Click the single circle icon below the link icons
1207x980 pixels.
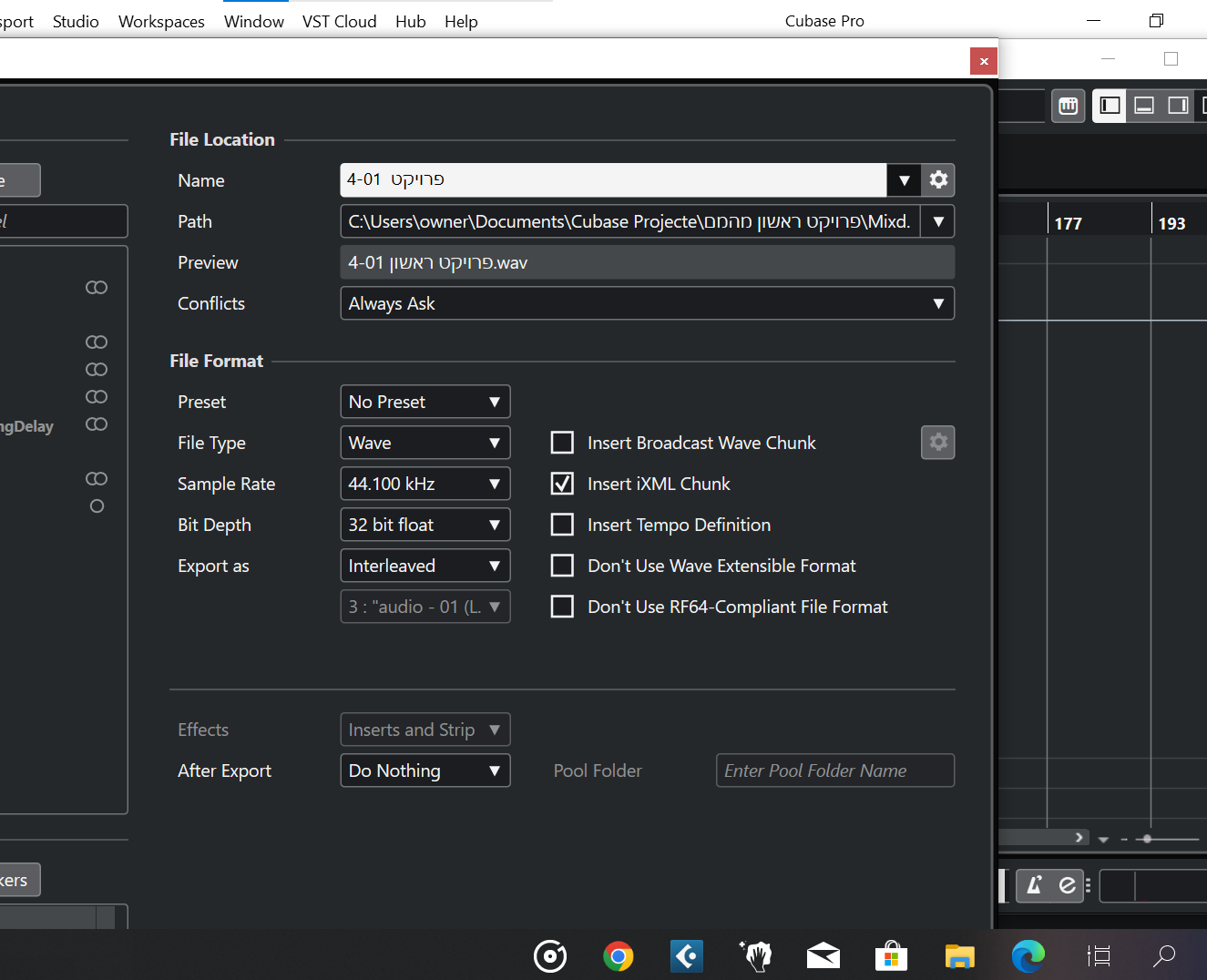coord(97,506)
